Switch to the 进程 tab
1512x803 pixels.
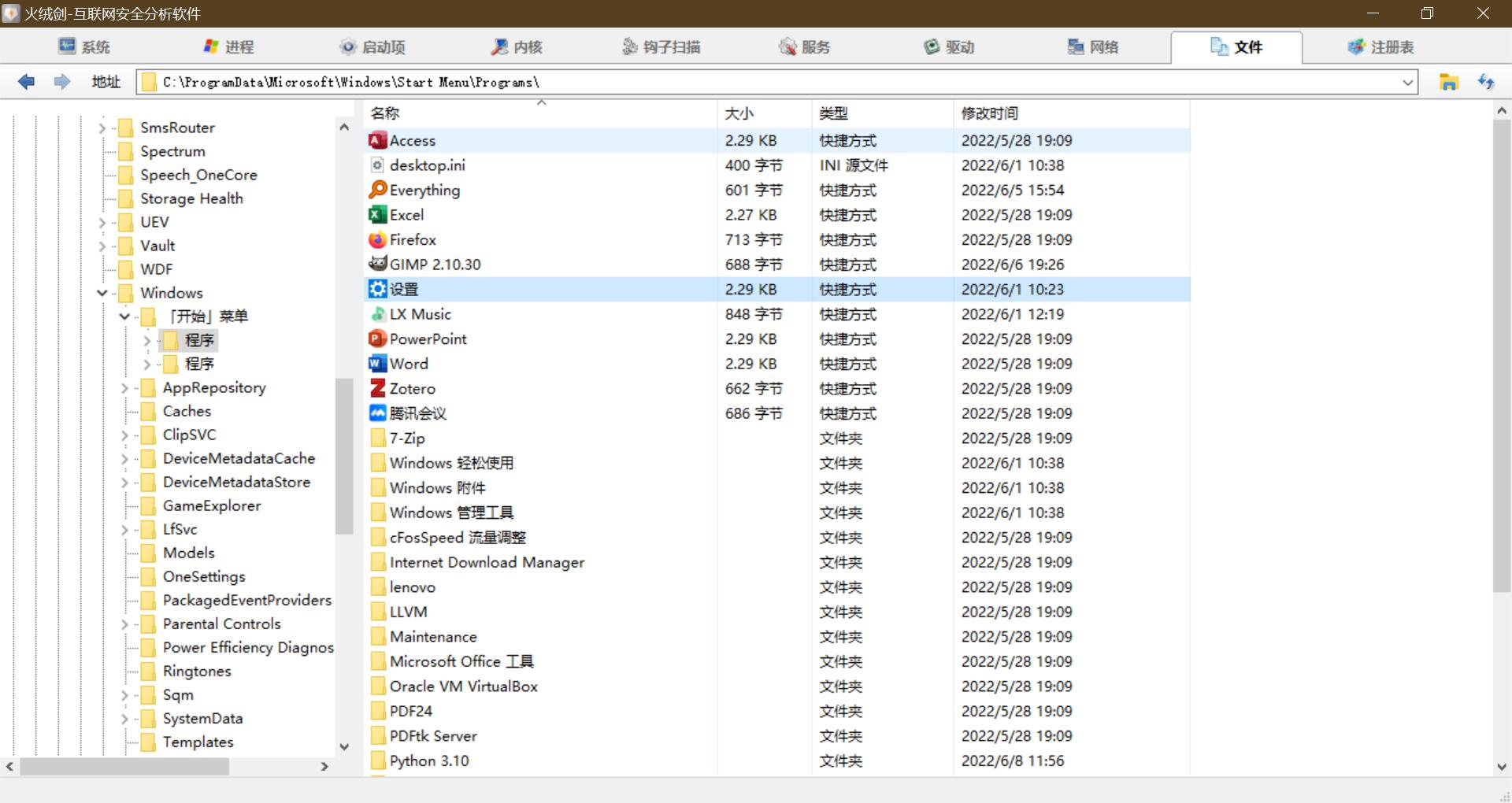(228, 47)
